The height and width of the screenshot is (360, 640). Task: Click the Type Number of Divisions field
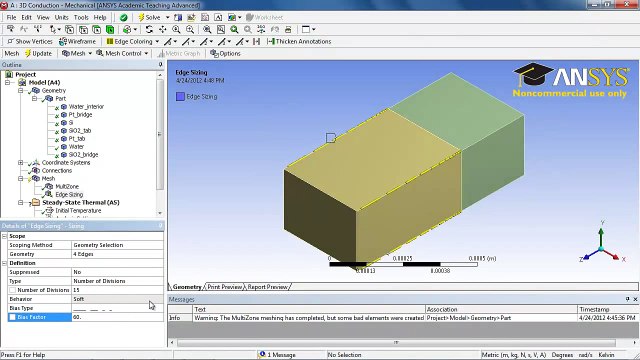point(118,281)
